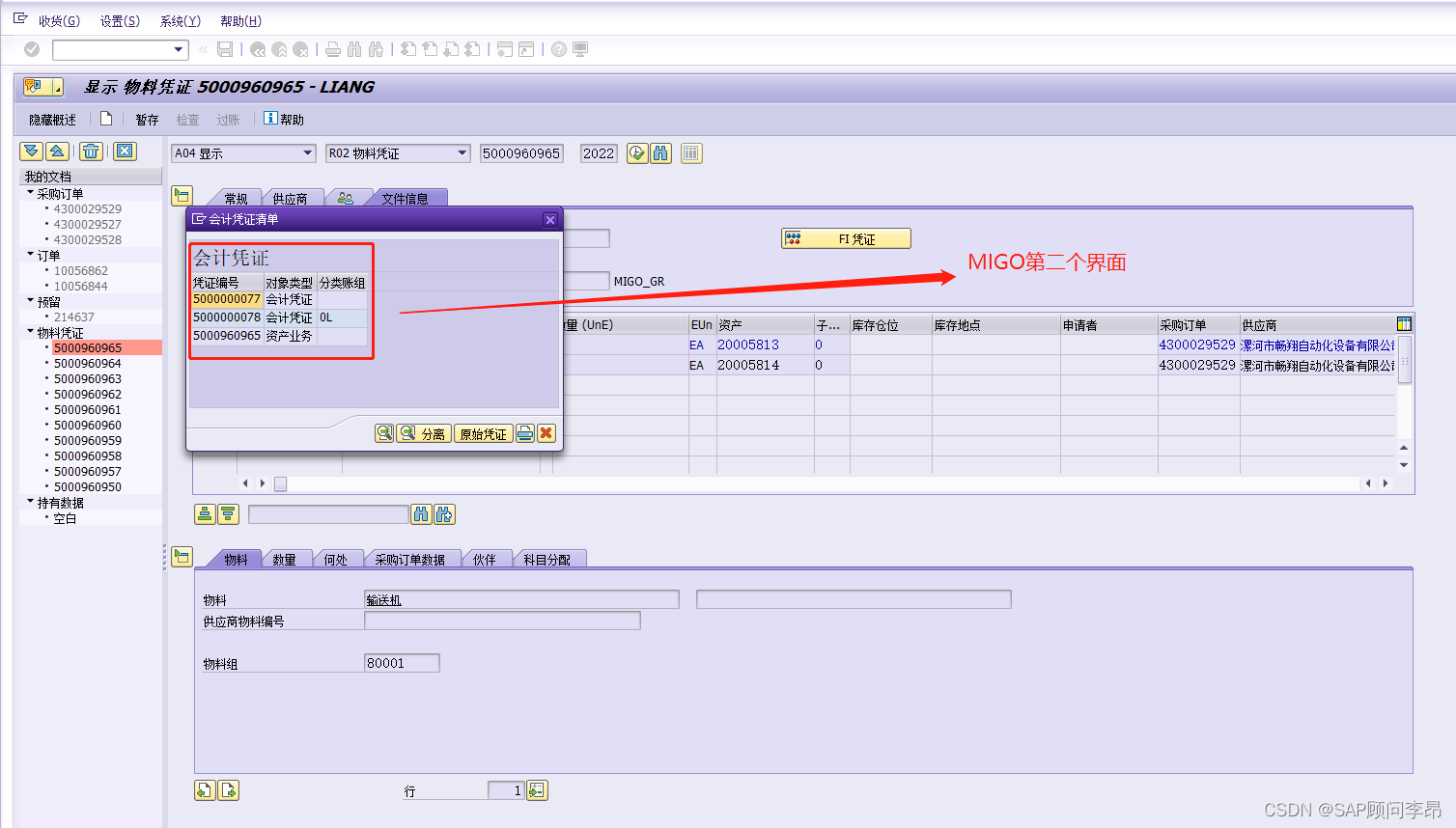The image size is (1456, 828).
Task: Select purchase order 4300029527 in tree
Action: click(x=88, y=224)
